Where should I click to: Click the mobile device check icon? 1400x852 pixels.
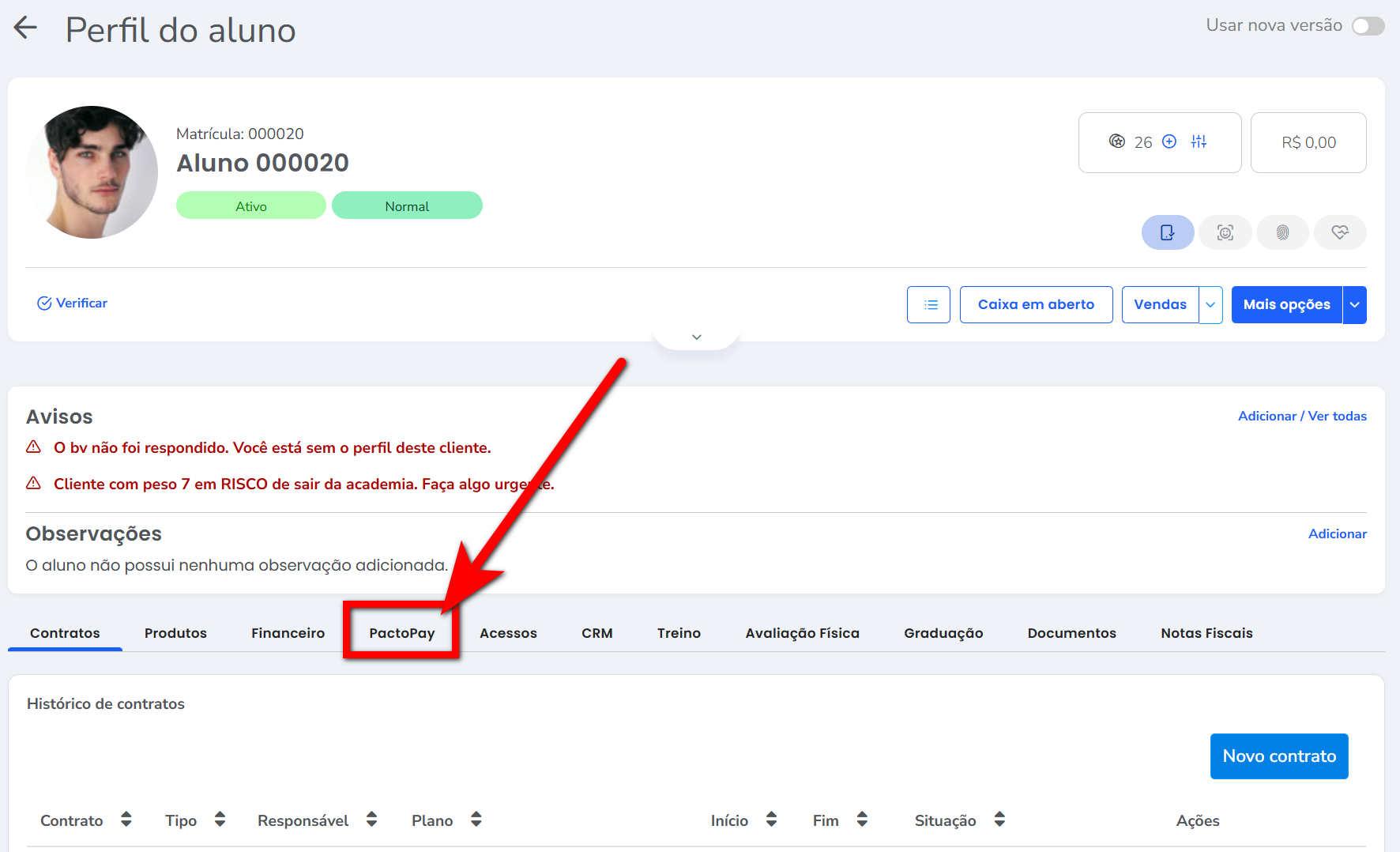pos(1167,232)
